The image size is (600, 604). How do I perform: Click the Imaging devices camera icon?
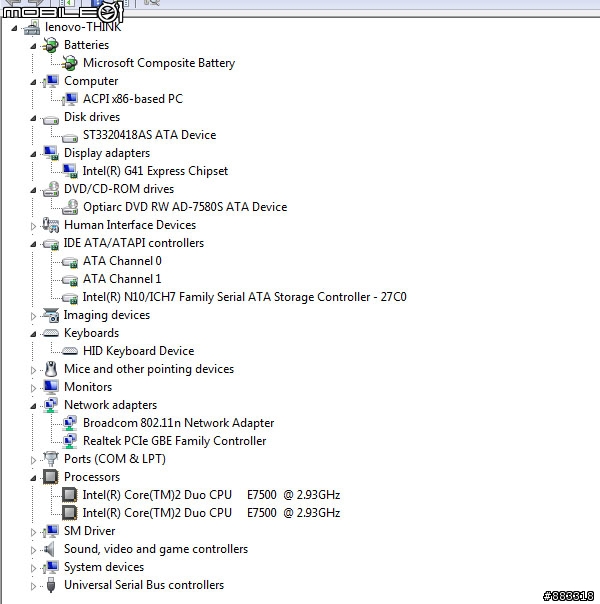tap(50, 315)
